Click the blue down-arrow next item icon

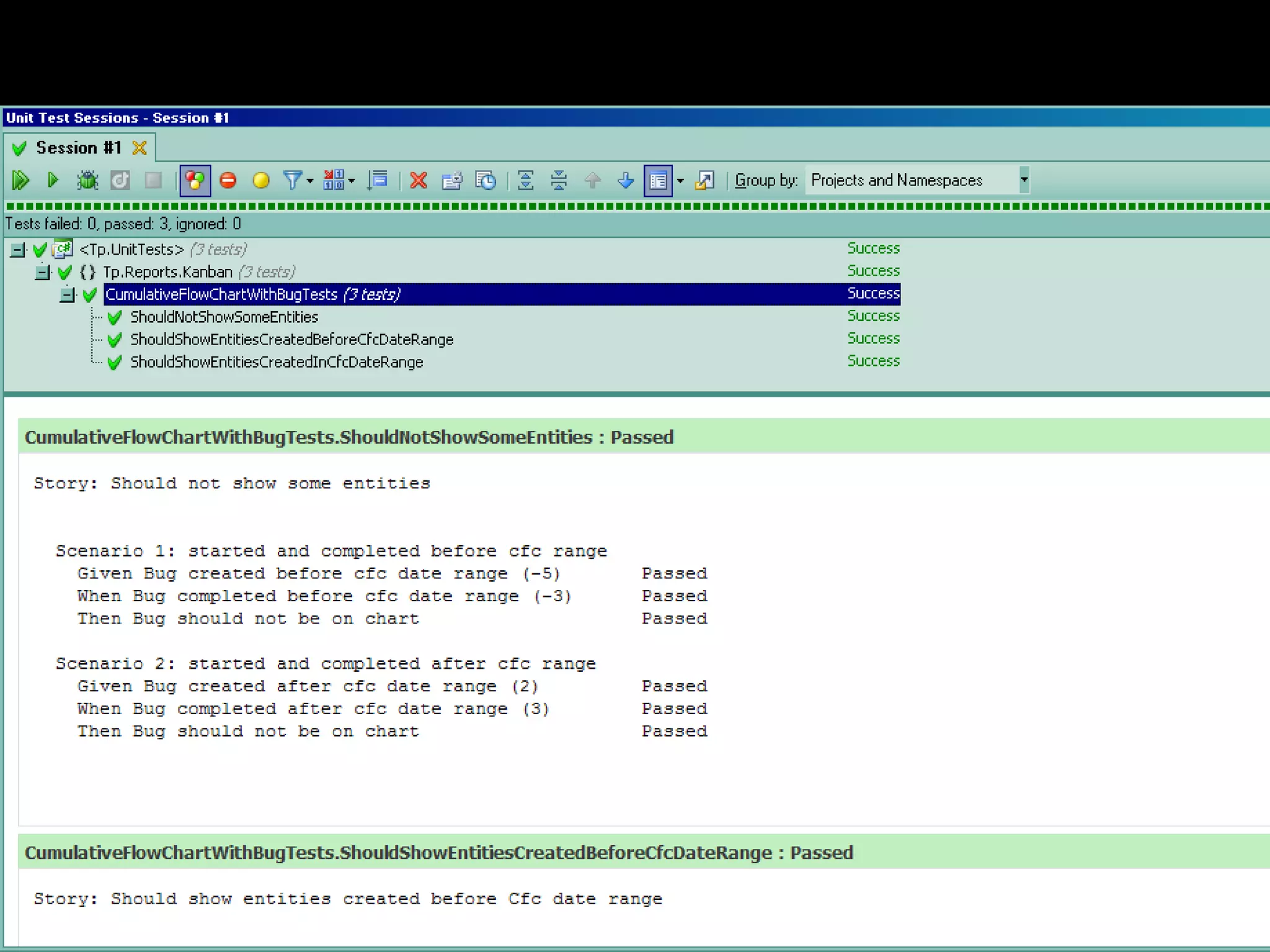pyautogui.click(x=626, y=180)
